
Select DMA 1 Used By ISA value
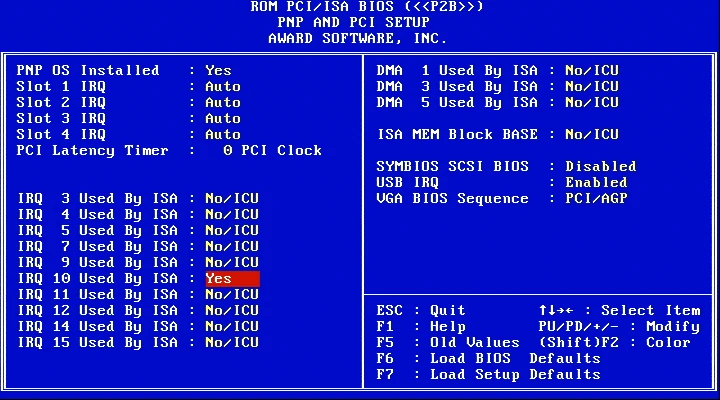pyautogui.click(x=592, y=70)
